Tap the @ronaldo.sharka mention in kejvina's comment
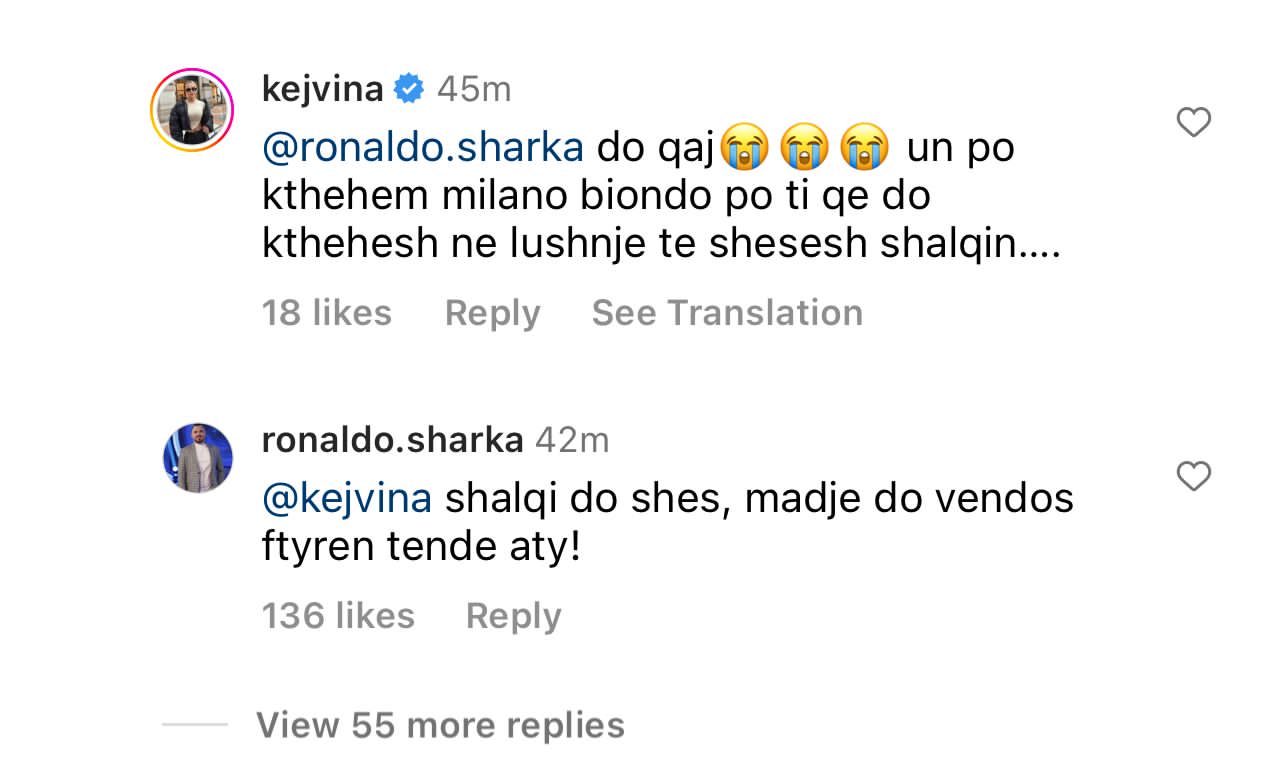 (422, 148)
